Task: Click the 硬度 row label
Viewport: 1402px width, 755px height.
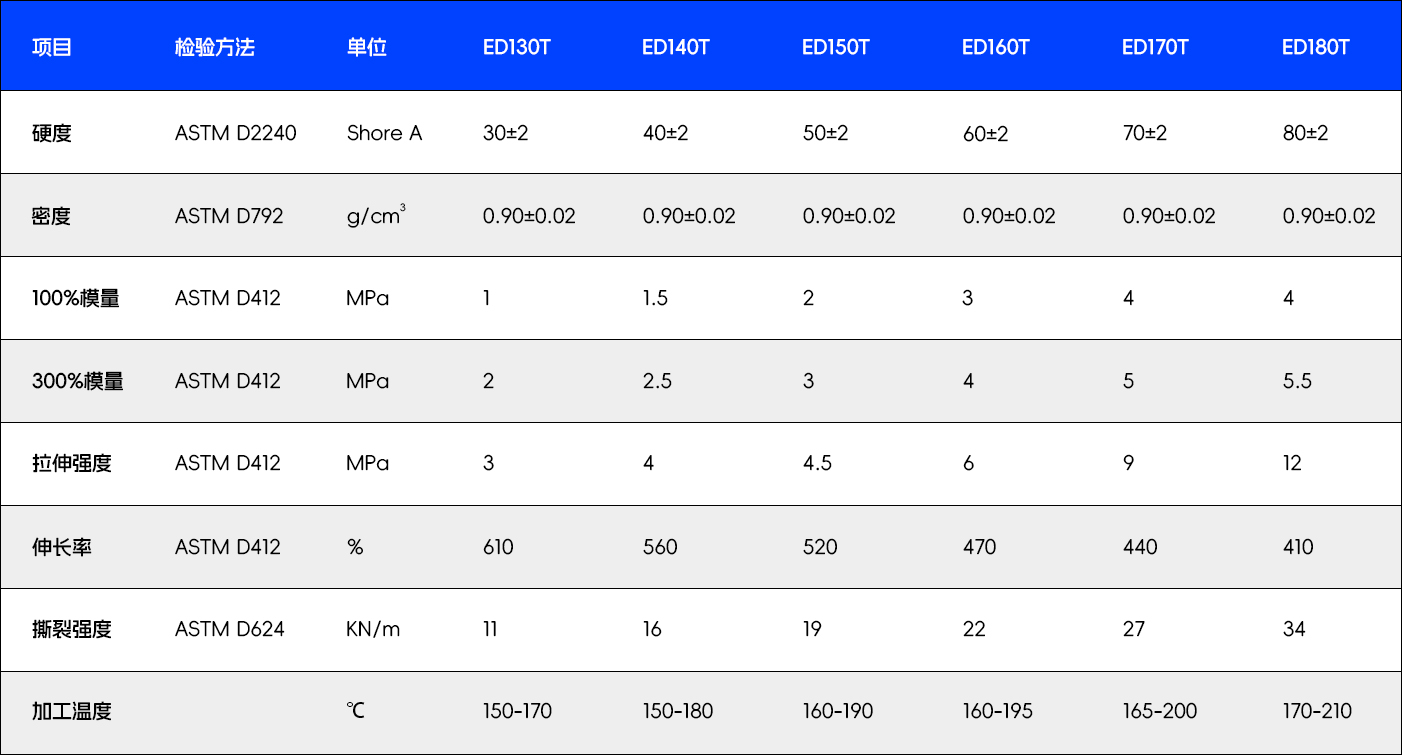Action: click(52, 133)
